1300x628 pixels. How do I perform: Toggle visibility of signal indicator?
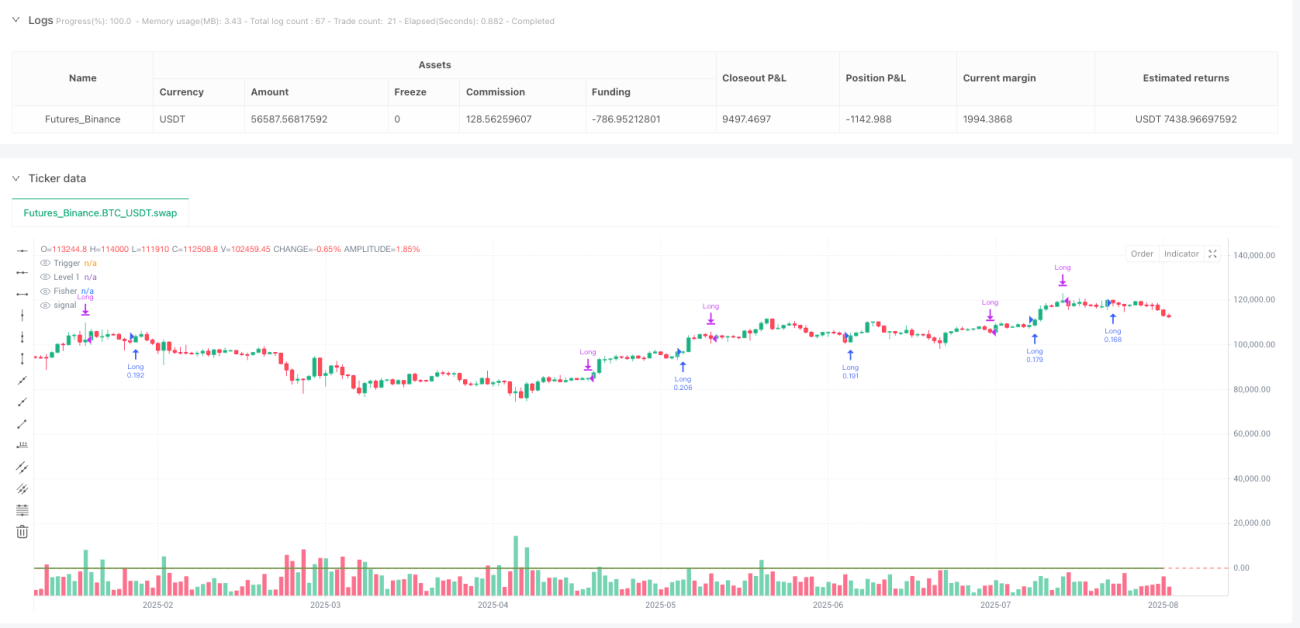(44, 305)
